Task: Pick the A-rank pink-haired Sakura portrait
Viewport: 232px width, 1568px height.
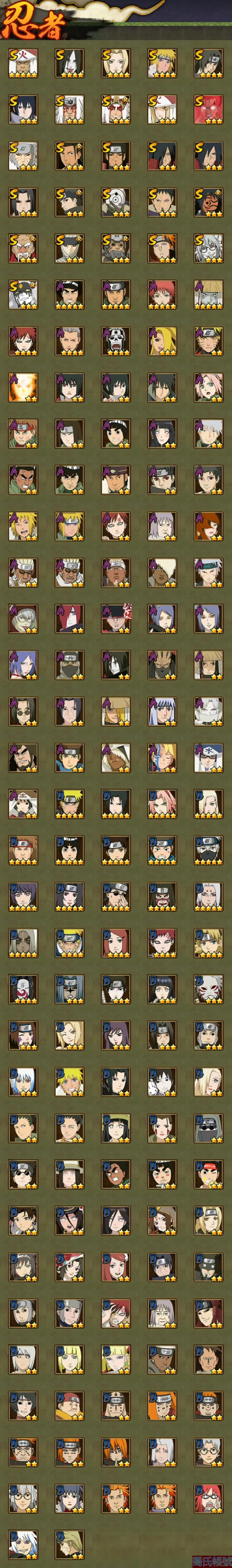Action: [208, 387]
